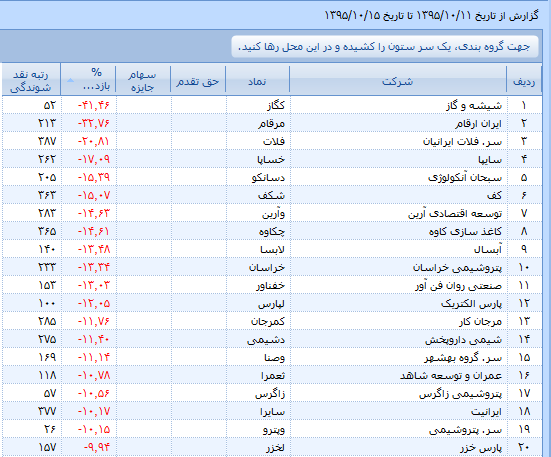The height and width of the screenshot is (457, 551).
Task: Select company name ایران ارقام
Action: [479, 123]
